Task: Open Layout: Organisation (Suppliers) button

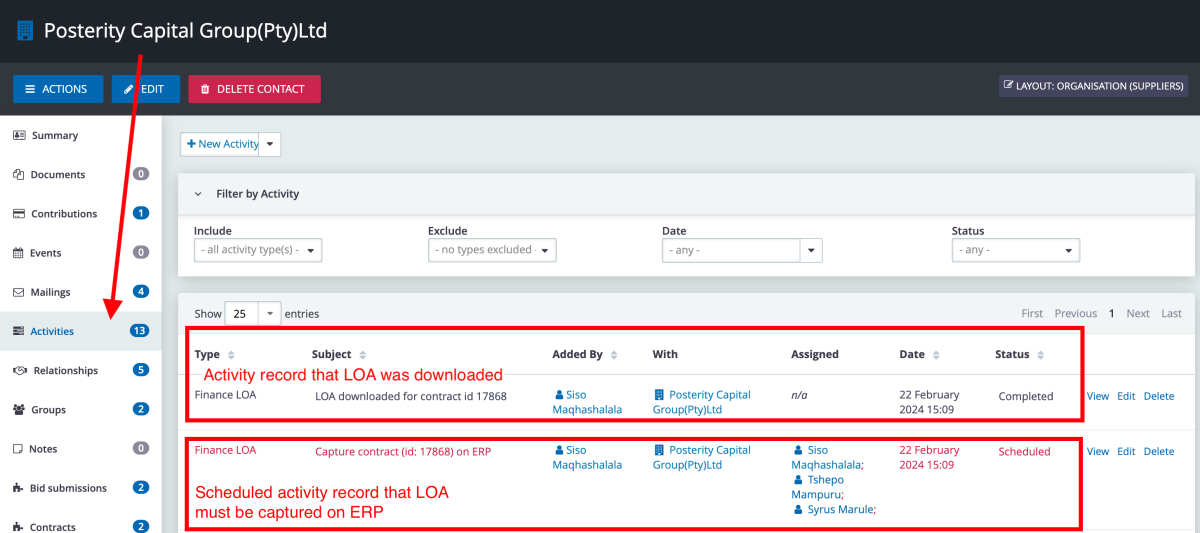Action: [1093, 86]
